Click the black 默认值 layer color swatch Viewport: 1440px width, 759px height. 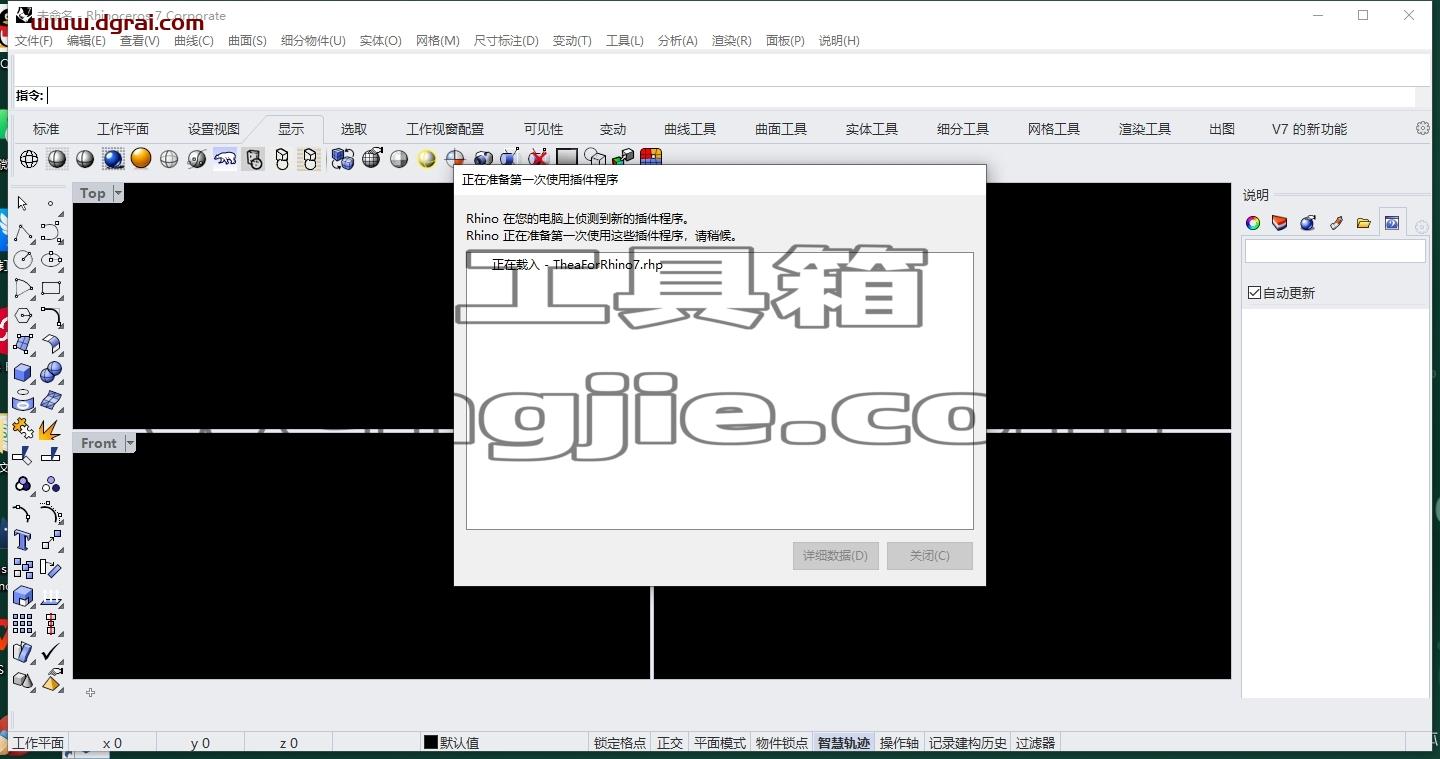[431, 742]
